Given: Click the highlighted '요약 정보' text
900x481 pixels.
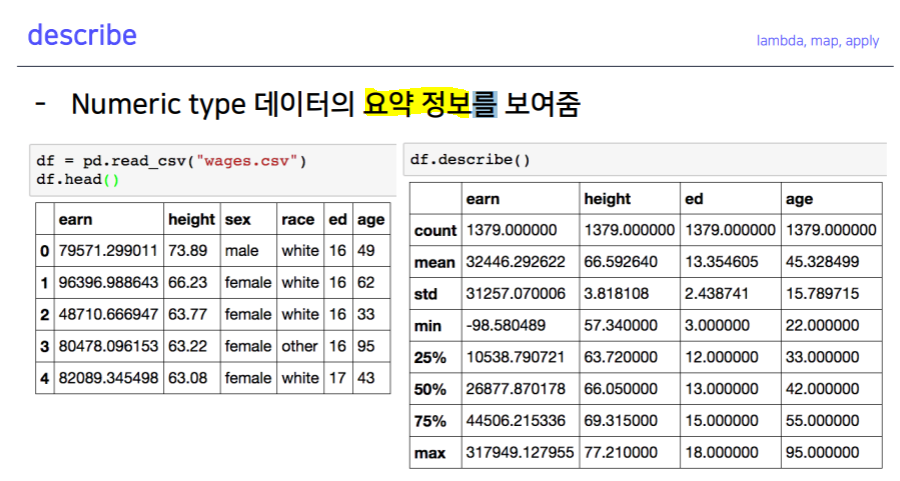Looking at the screenshot, I should tap(417, 103).
